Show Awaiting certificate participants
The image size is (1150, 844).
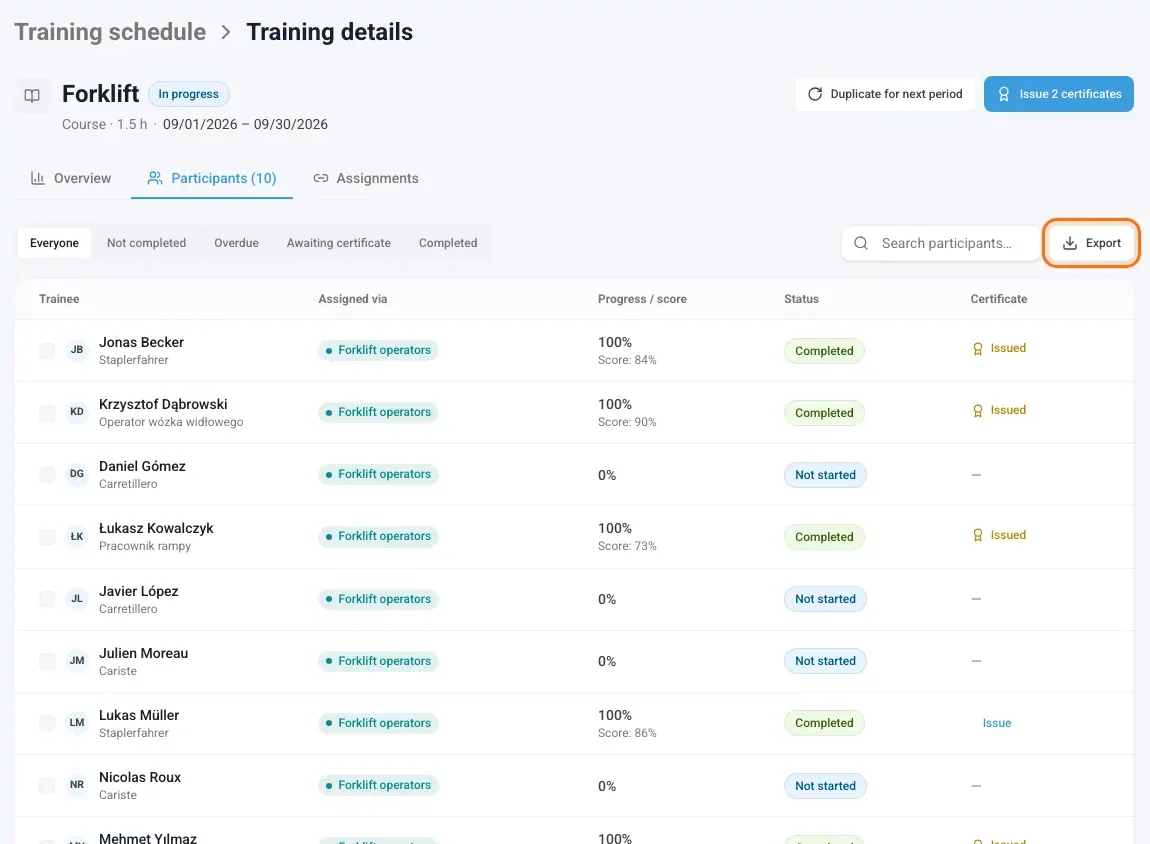click(x=339, y=243)
